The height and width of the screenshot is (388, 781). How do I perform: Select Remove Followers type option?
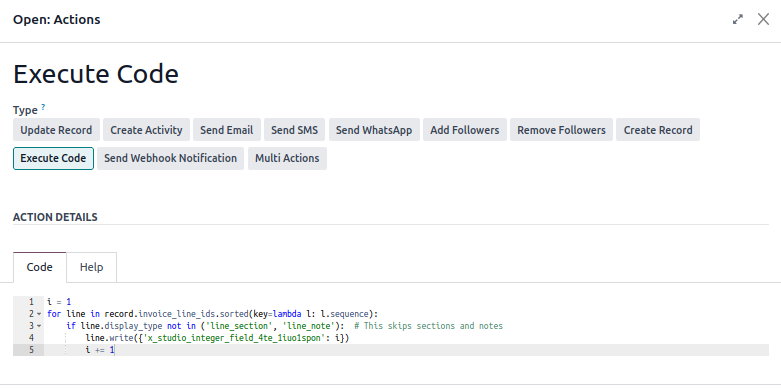point(561,130)
